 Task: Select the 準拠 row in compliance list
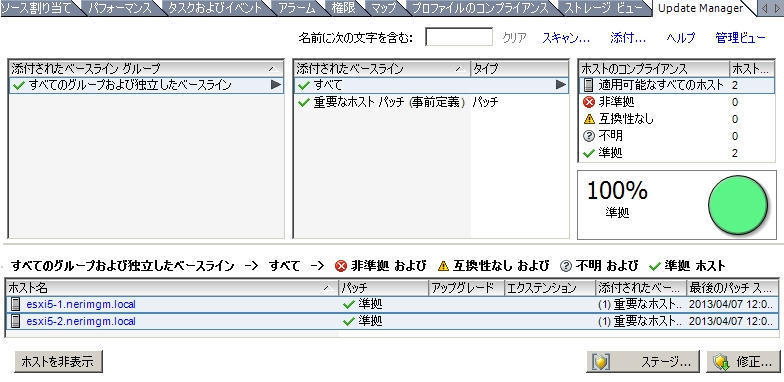677,153
